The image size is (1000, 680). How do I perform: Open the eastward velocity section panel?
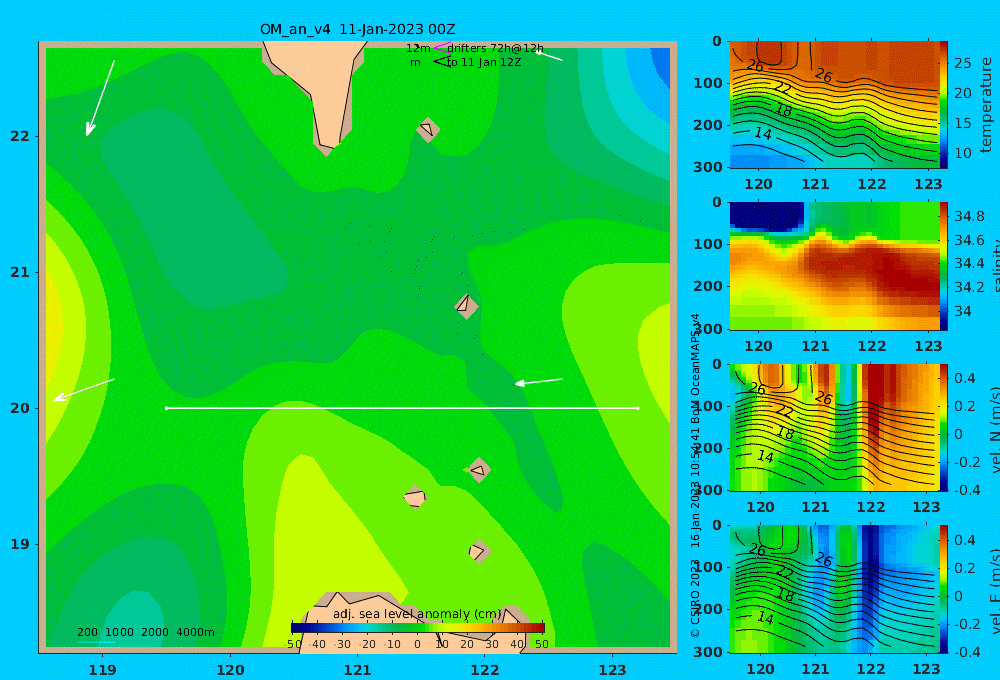click(x=834, y=589)
